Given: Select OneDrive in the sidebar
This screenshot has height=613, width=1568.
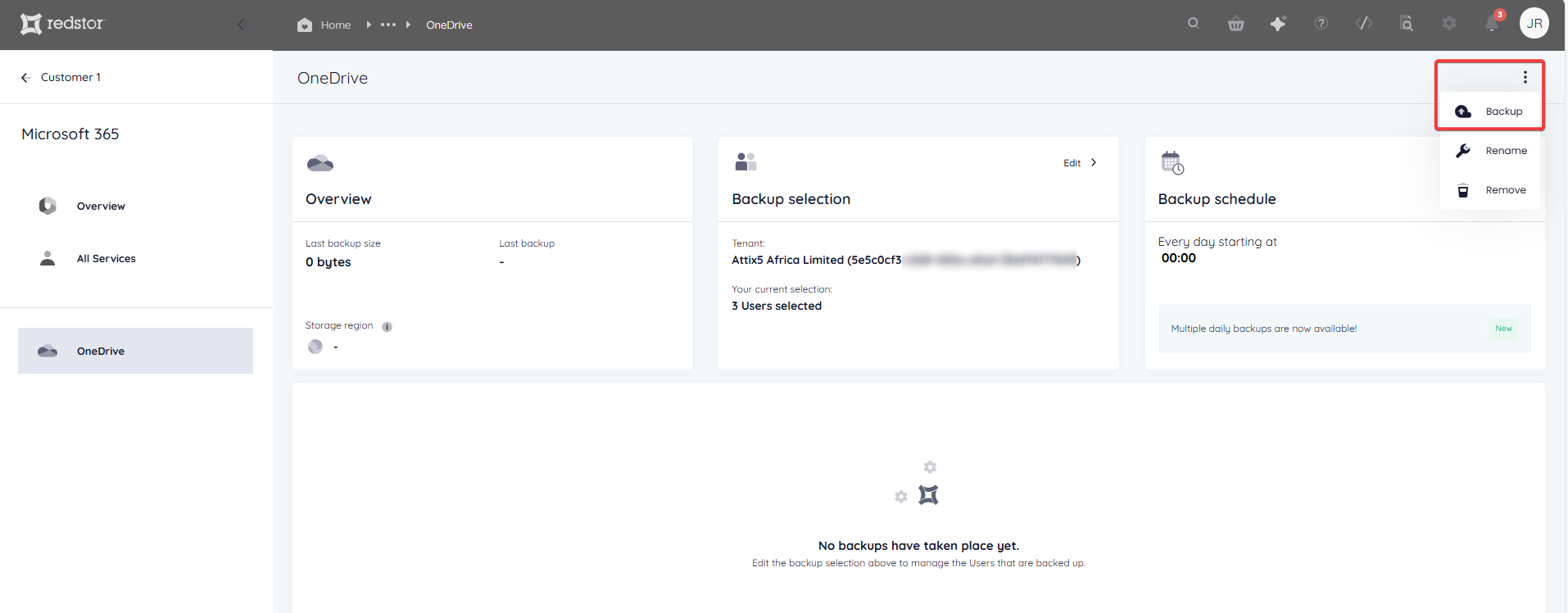Looking at the screenshot, I should point(135,351).
